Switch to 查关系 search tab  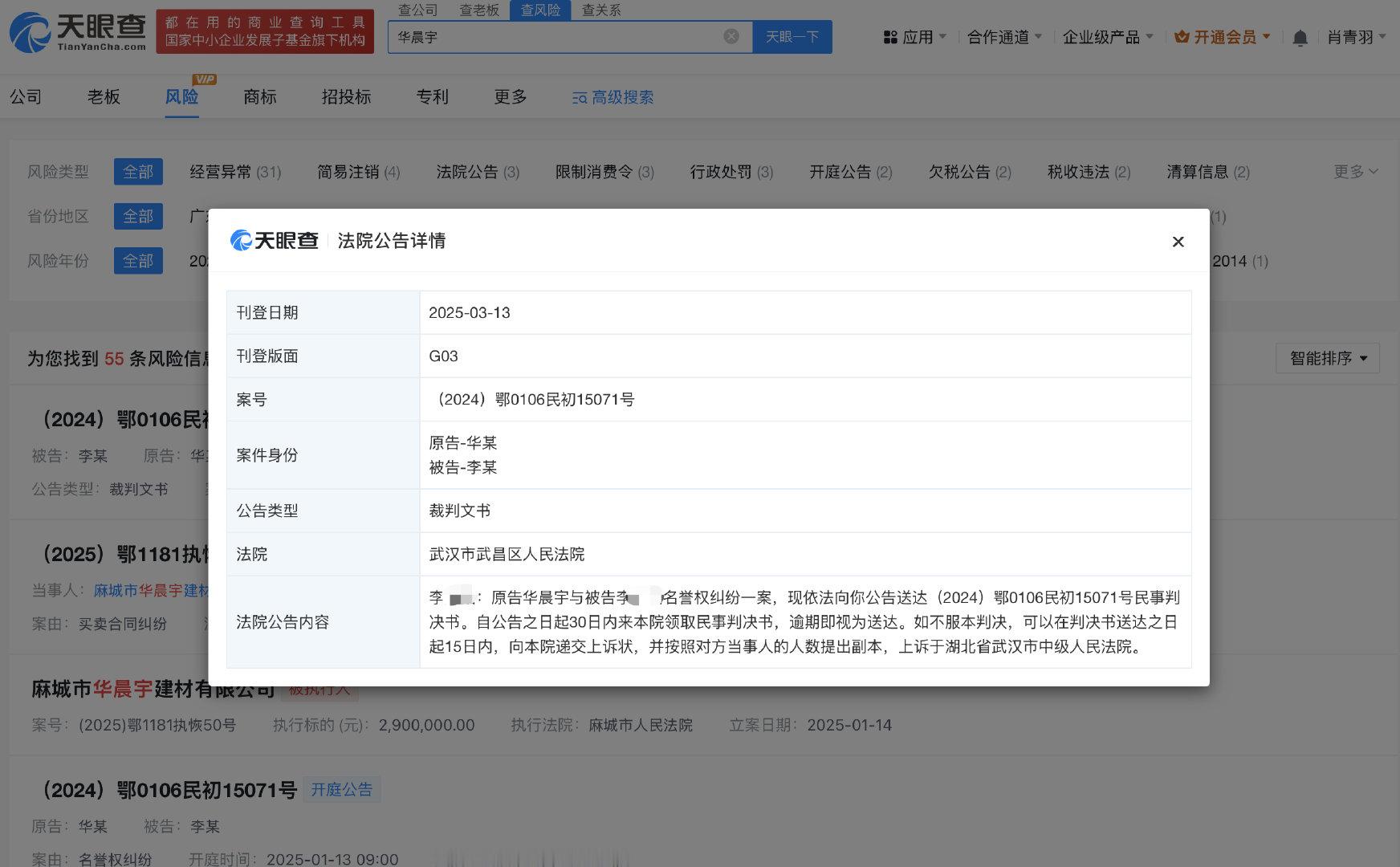click(x=601, y=10)
